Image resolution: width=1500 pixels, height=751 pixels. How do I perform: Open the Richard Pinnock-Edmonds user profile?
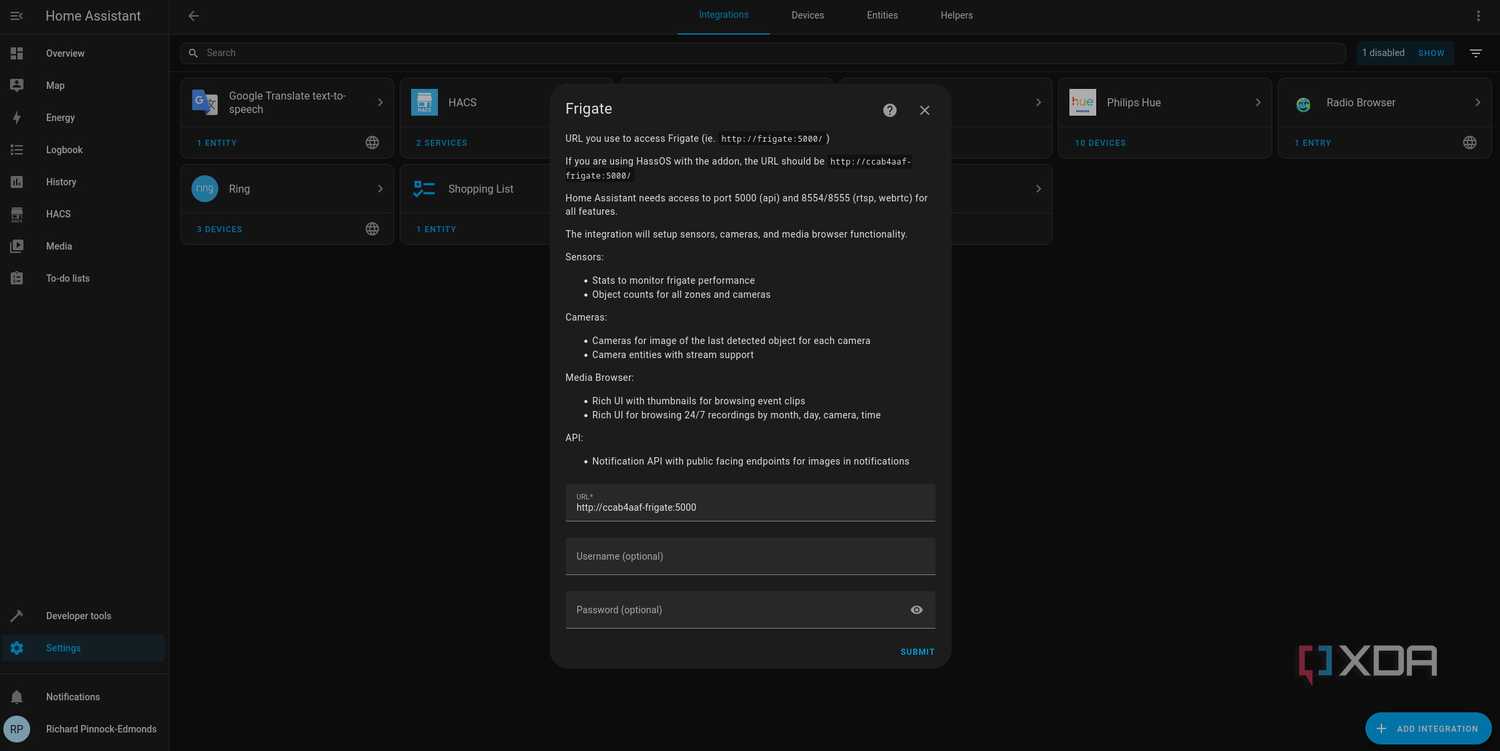click(84, 729)
